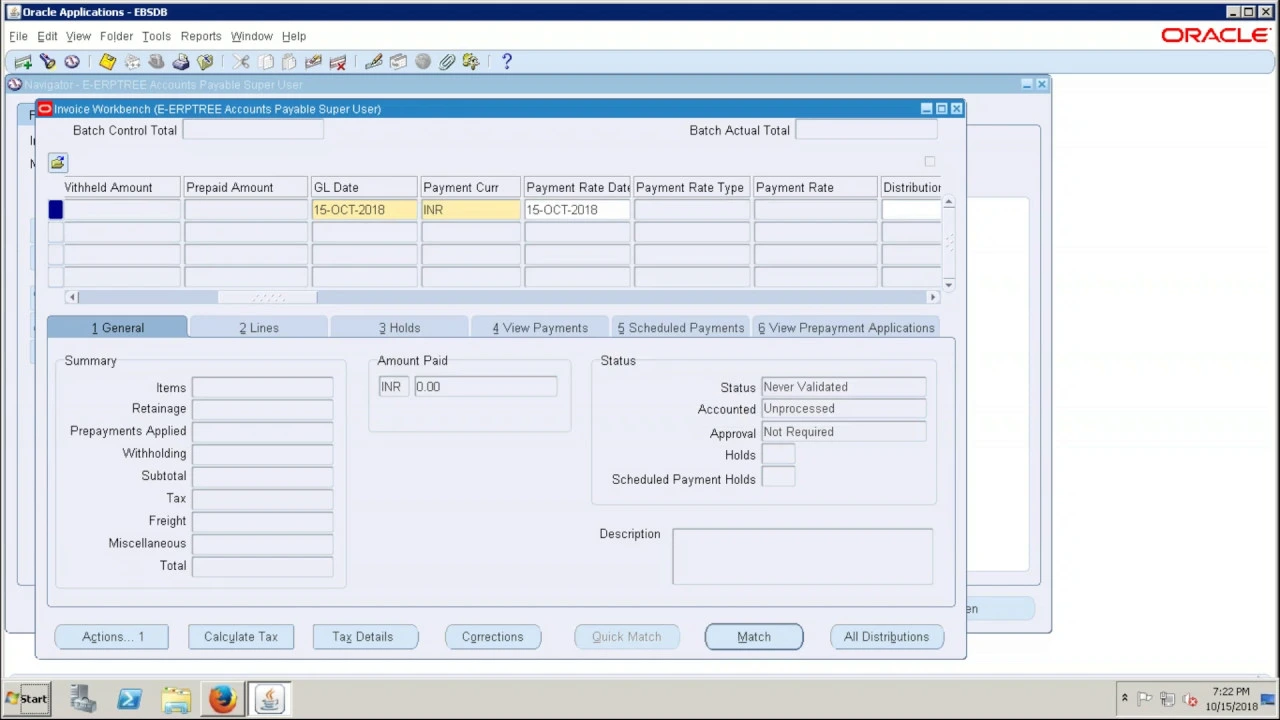Screen dimensions: 1280x720
Task: Click the Attachments paperclip icon
Action: coord(446,62)
